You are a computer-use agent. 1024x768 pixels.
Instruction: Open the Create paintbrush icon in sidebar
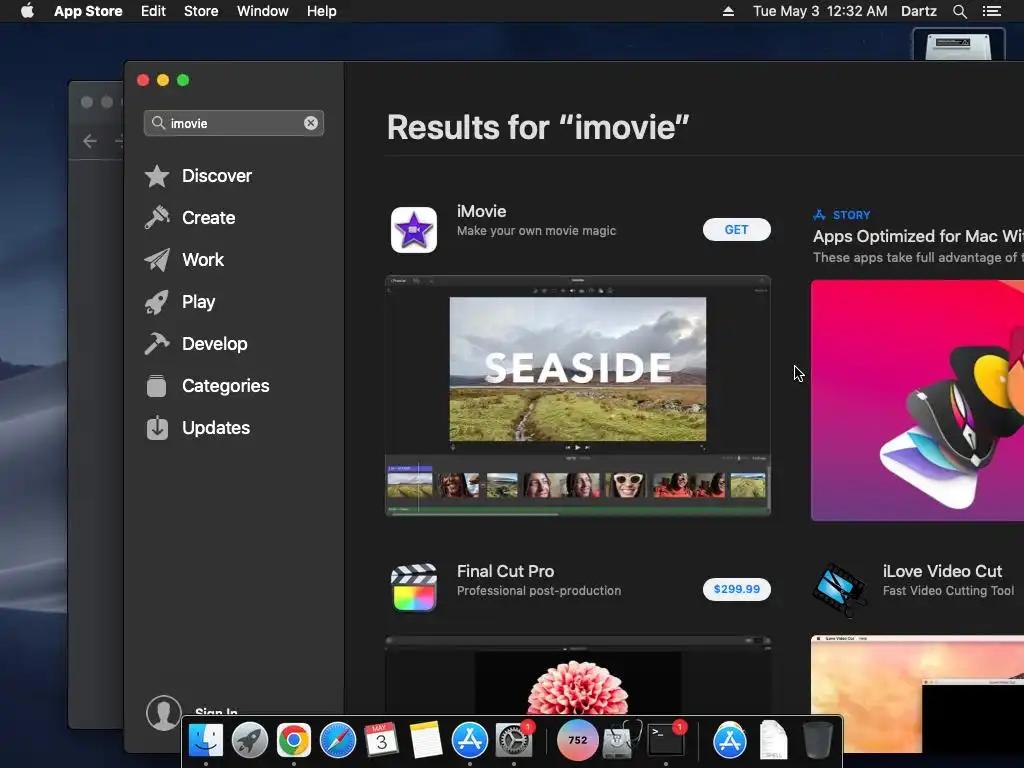[x=157, y=217]
